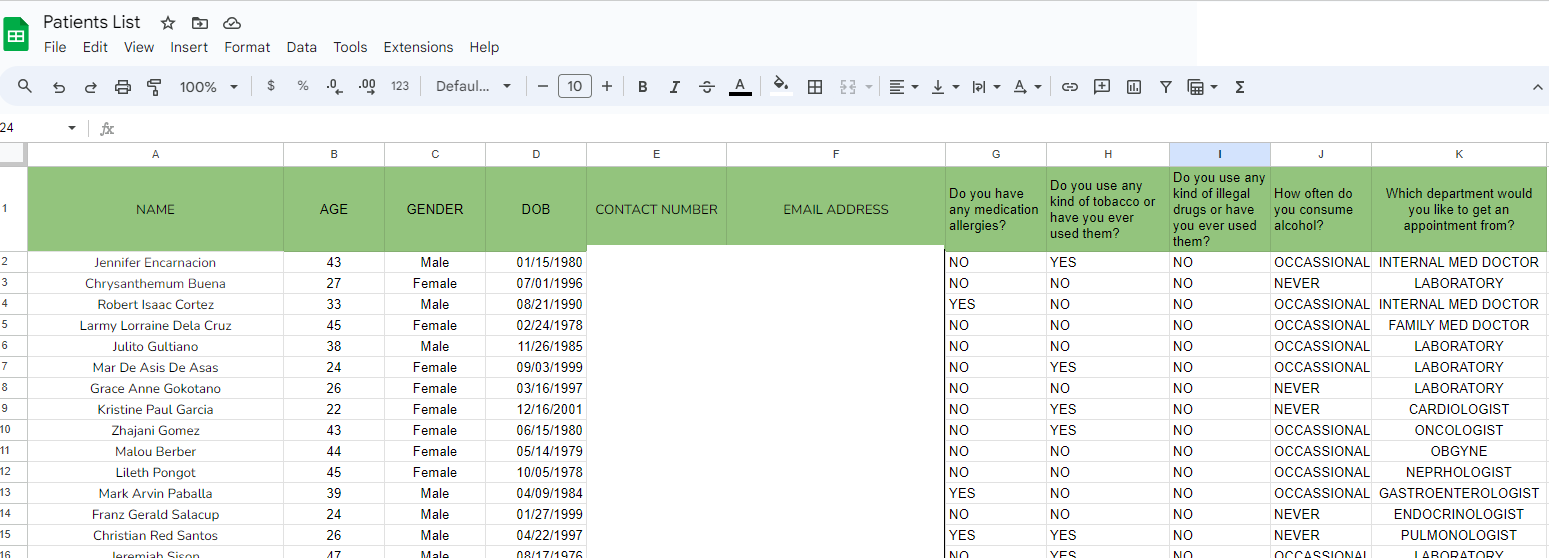Screen dimensions: 1549x558
Task: Format as currency with dollar icon
Action: [x=271, y=87]
